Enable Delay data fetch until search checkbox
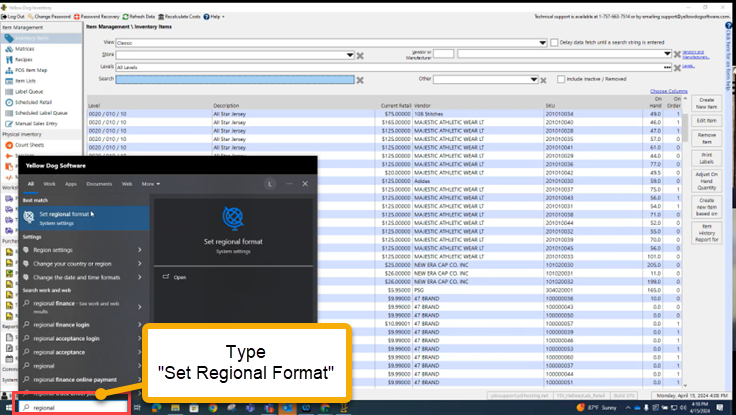The width and height of the screenshot is (736, 415). point(554,42)
